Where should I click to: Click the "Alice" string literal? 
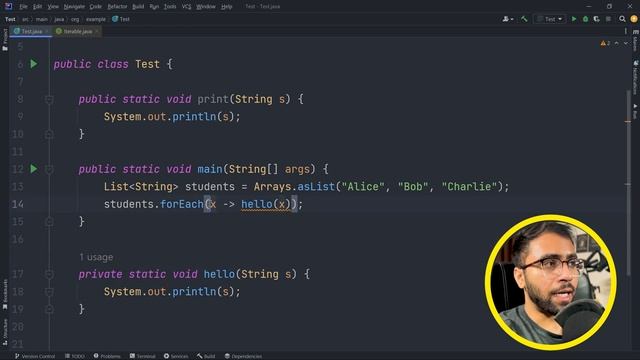point(363,187)
